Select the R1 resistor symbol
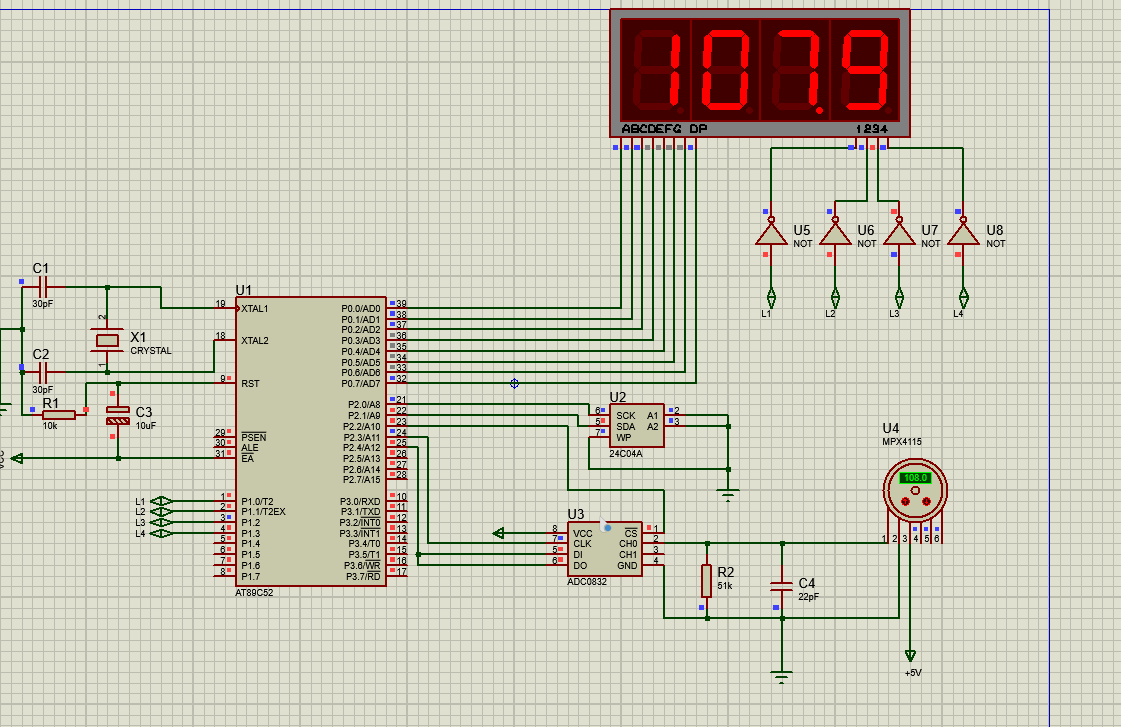Viewport: 1121px width, 727px height. click(59, 415)
